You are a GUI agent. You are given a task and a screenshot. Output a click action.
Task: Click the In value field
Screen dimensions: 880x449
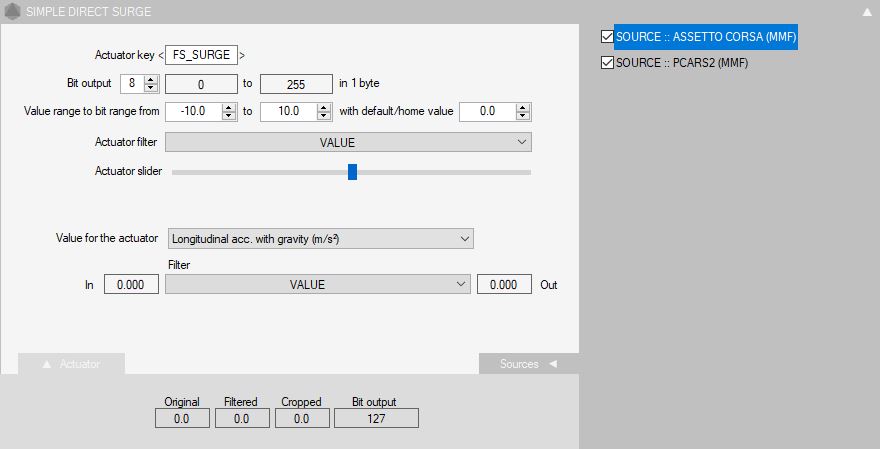click(x=131, y=284)
